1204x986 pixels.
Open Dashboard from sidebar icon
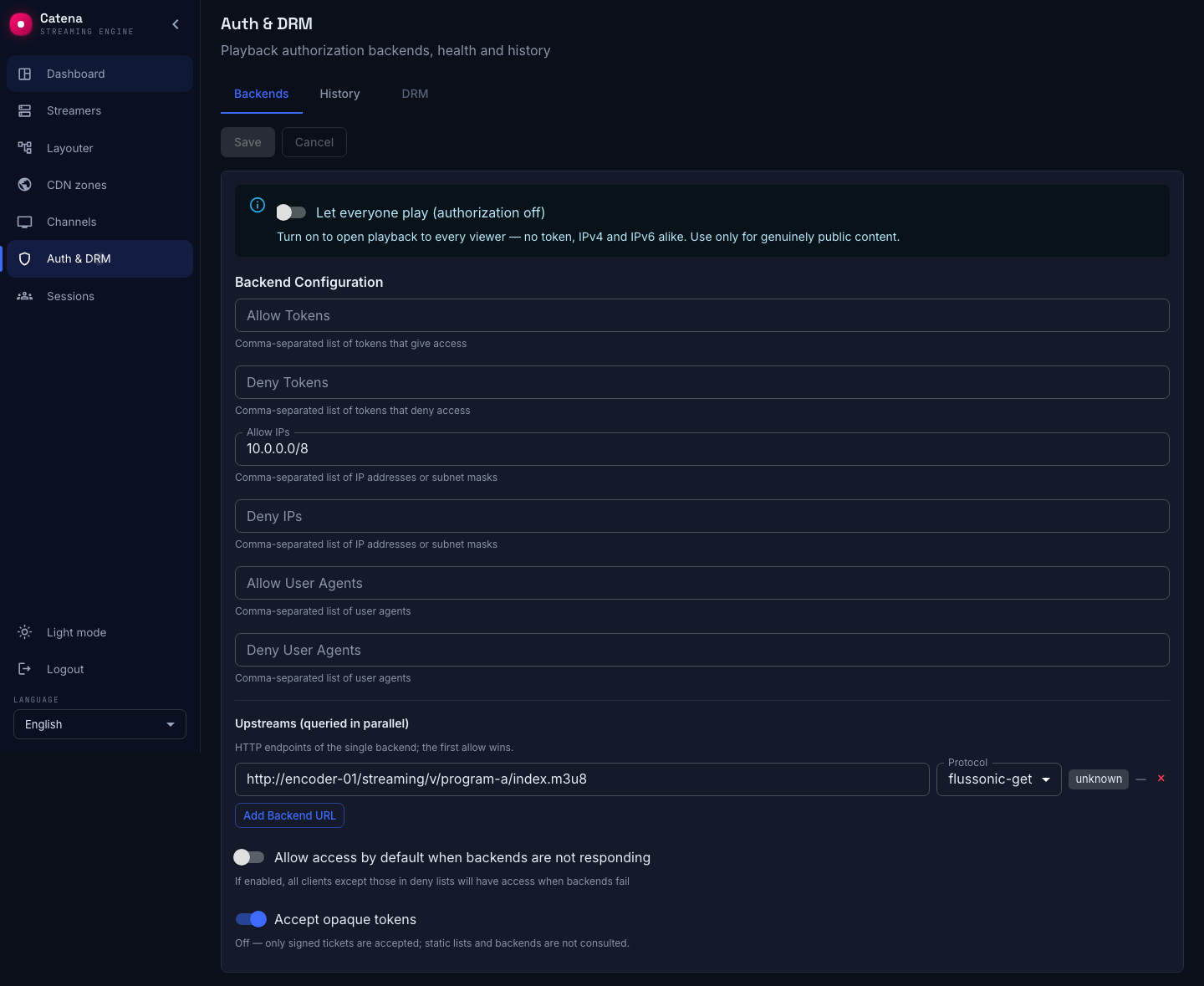pos(25,74)
